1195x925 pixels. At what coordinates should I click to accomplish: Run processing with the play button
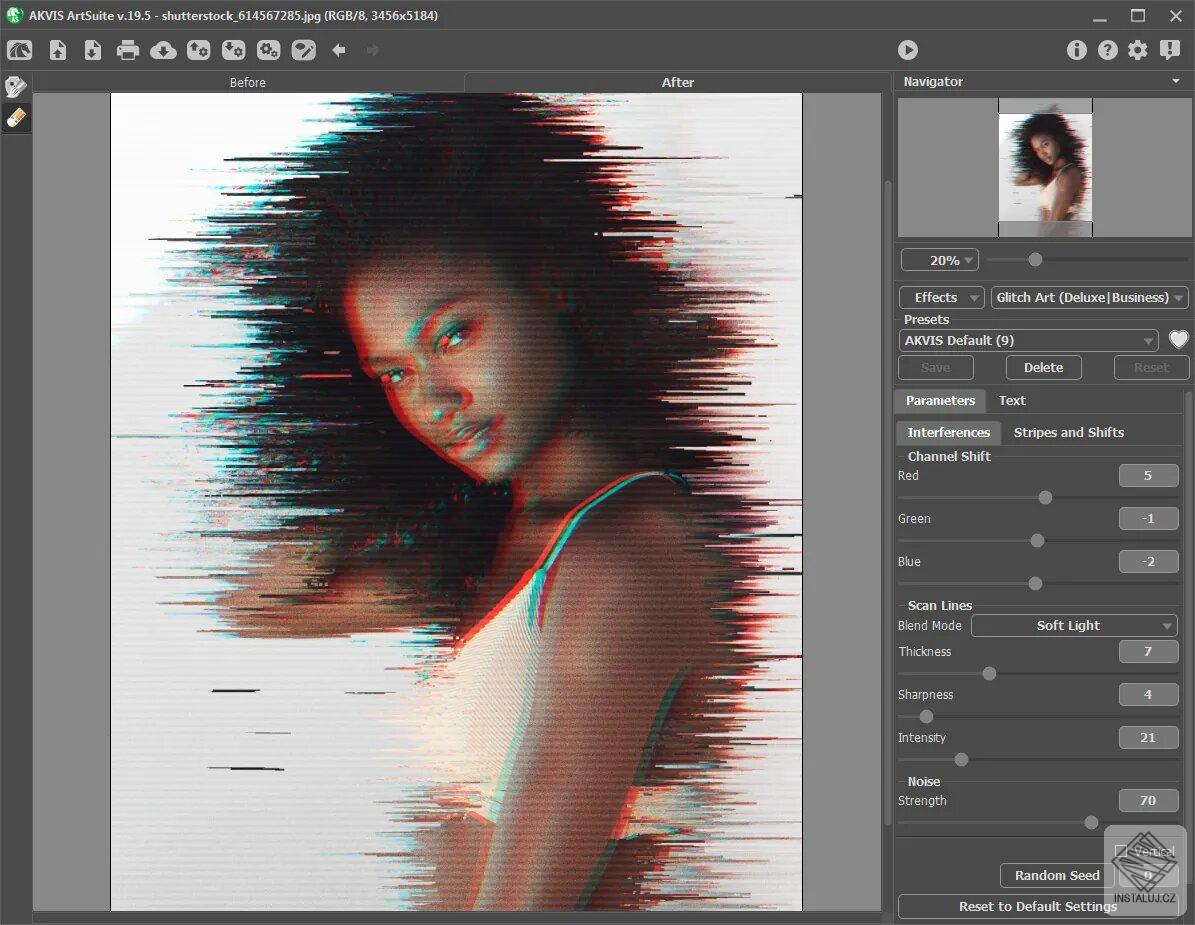click(907, 50)
